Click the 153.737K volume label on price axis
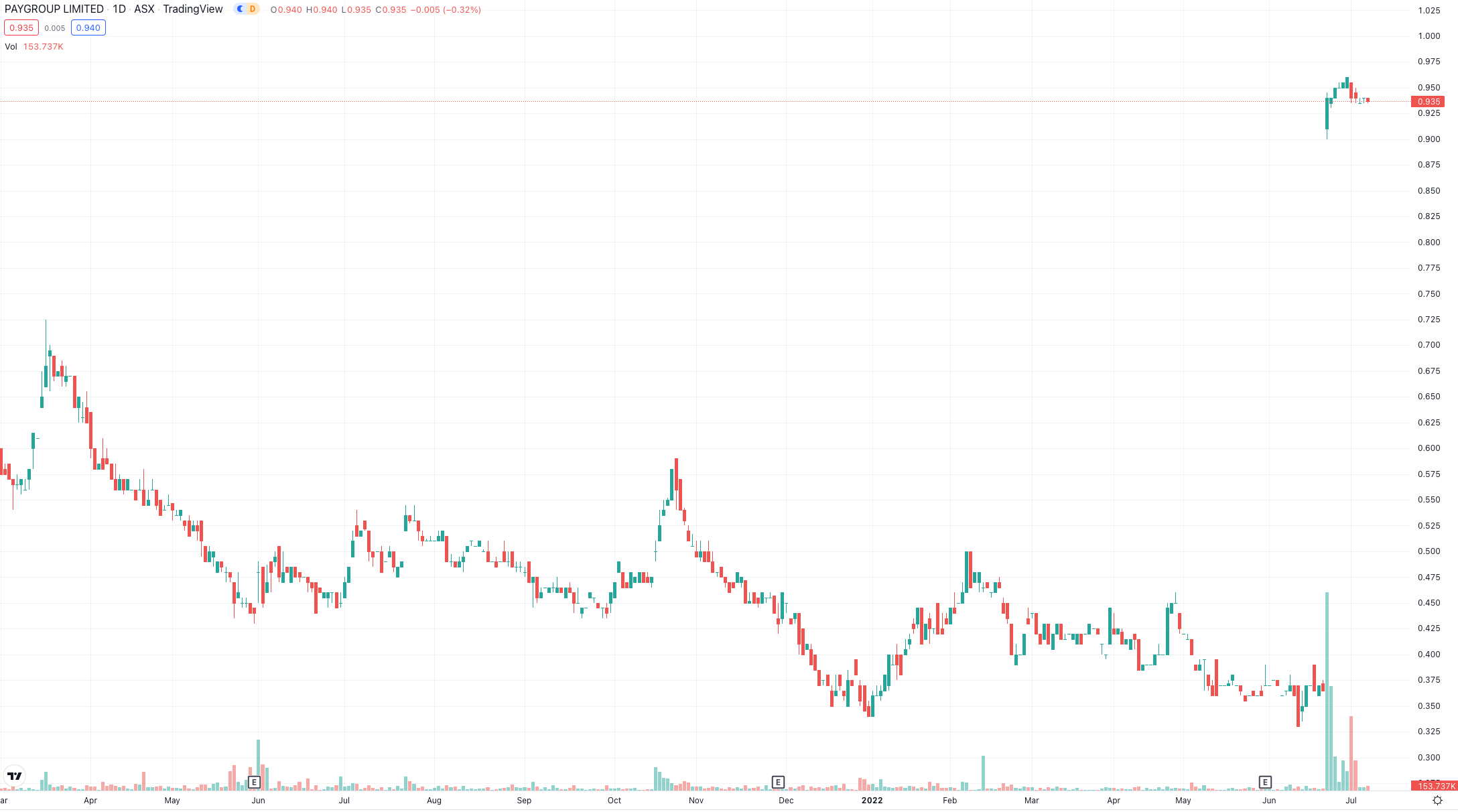Screen dimensions: 1458x812 tap(1434, 786)
